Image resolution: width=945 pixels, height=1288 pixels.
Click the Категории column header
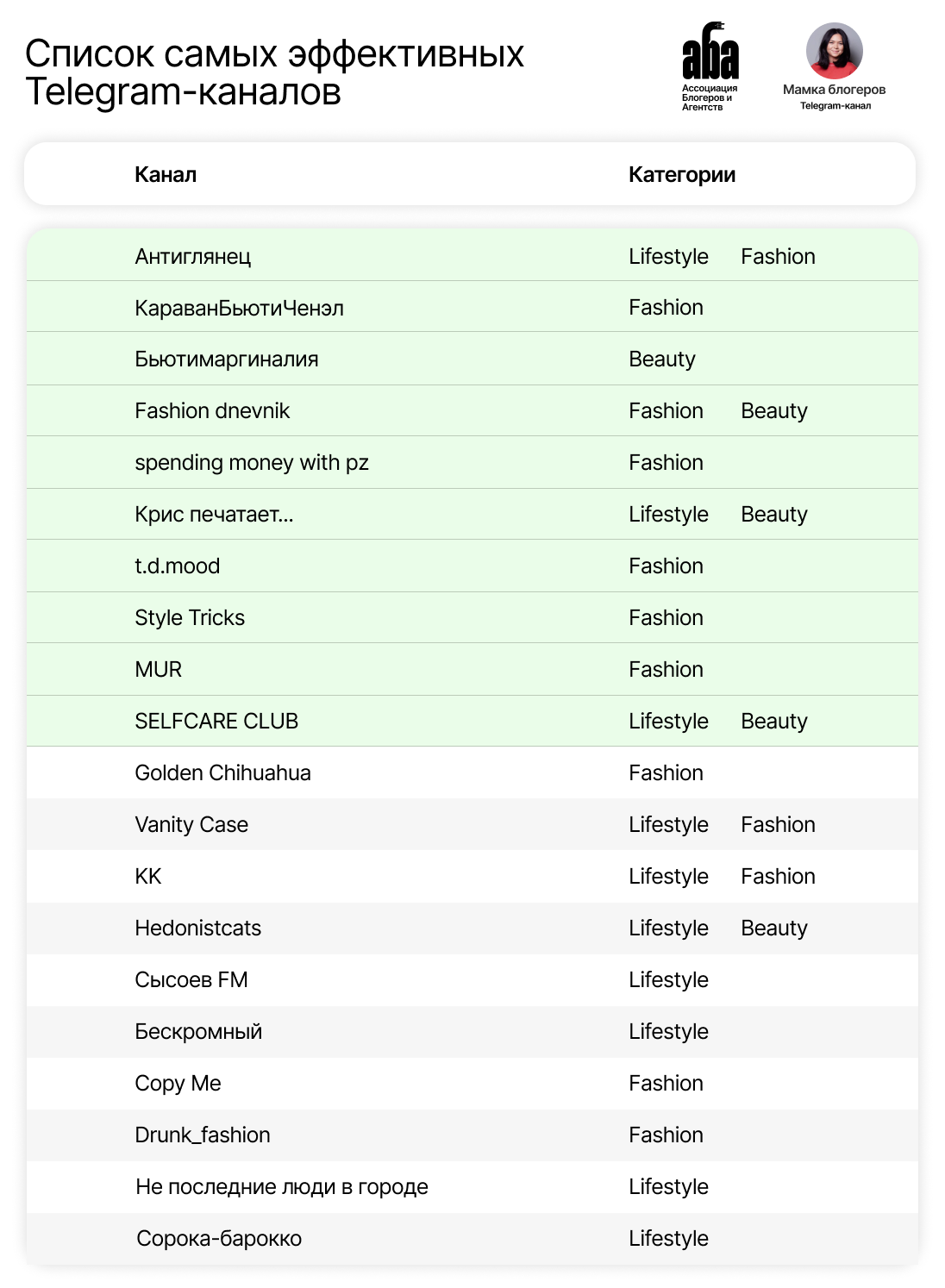pos(681,175)
